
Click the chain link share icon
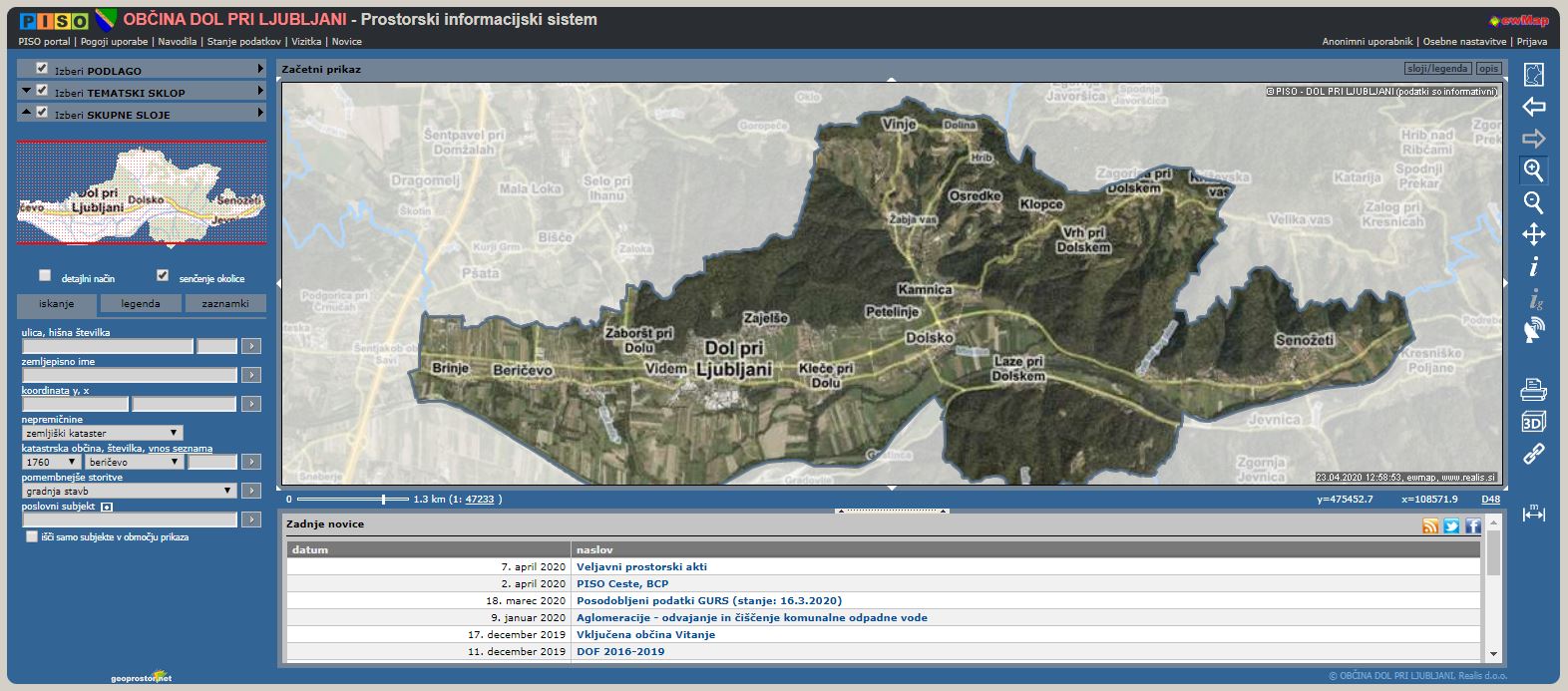coord(1533,455)
